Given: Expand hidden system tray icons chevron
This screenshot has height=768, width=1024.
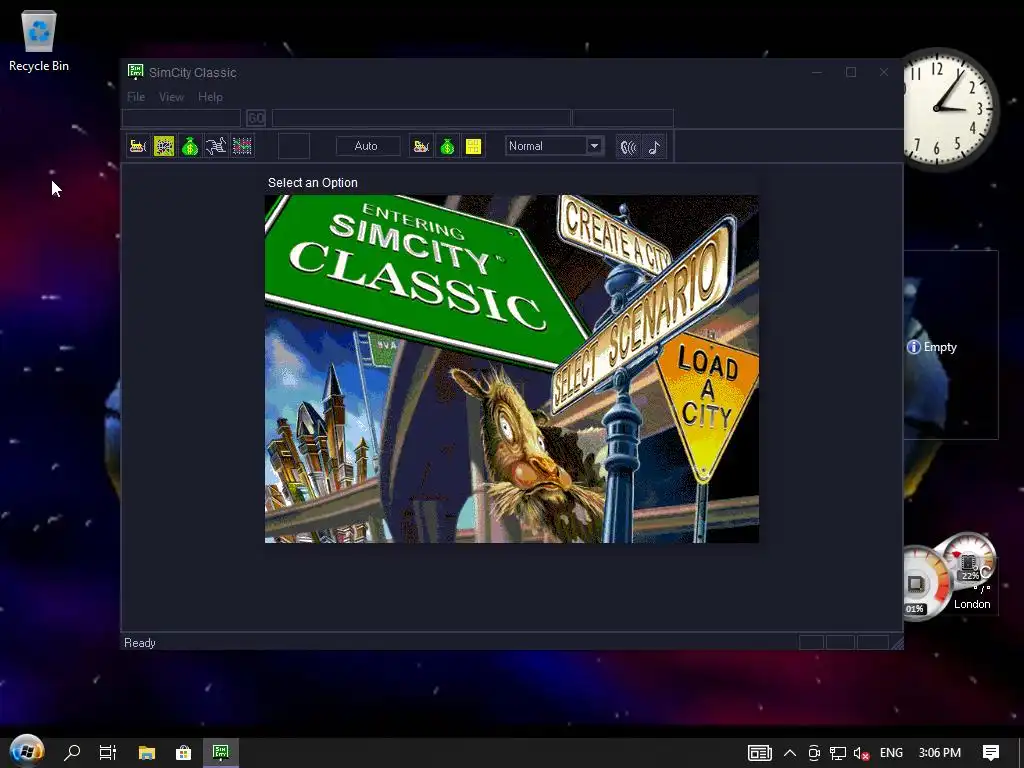Looking at the screenshot, I should point(790,753).
